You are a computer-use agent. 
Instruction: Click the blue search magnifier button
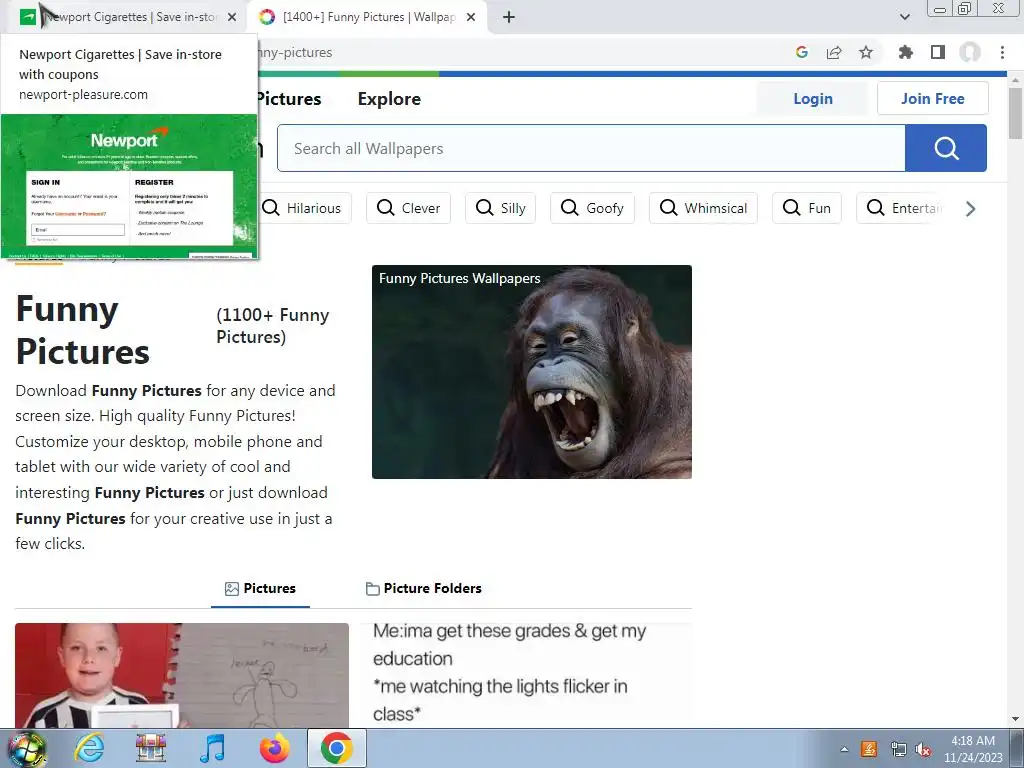click(946, 148)
